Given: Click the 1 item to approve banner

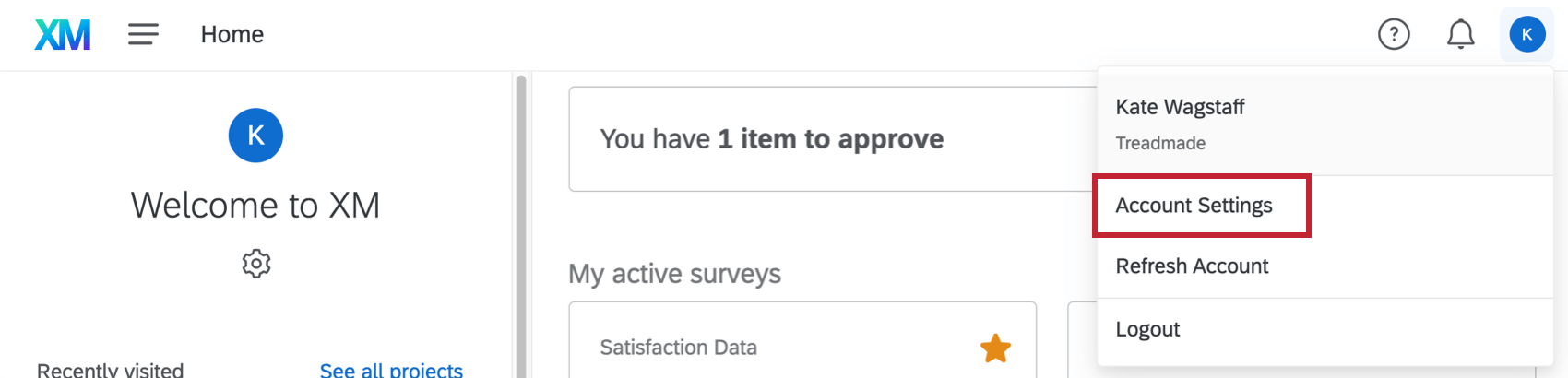Looking at the screenshot, I should pyautogui.click(x=772, y=139).
